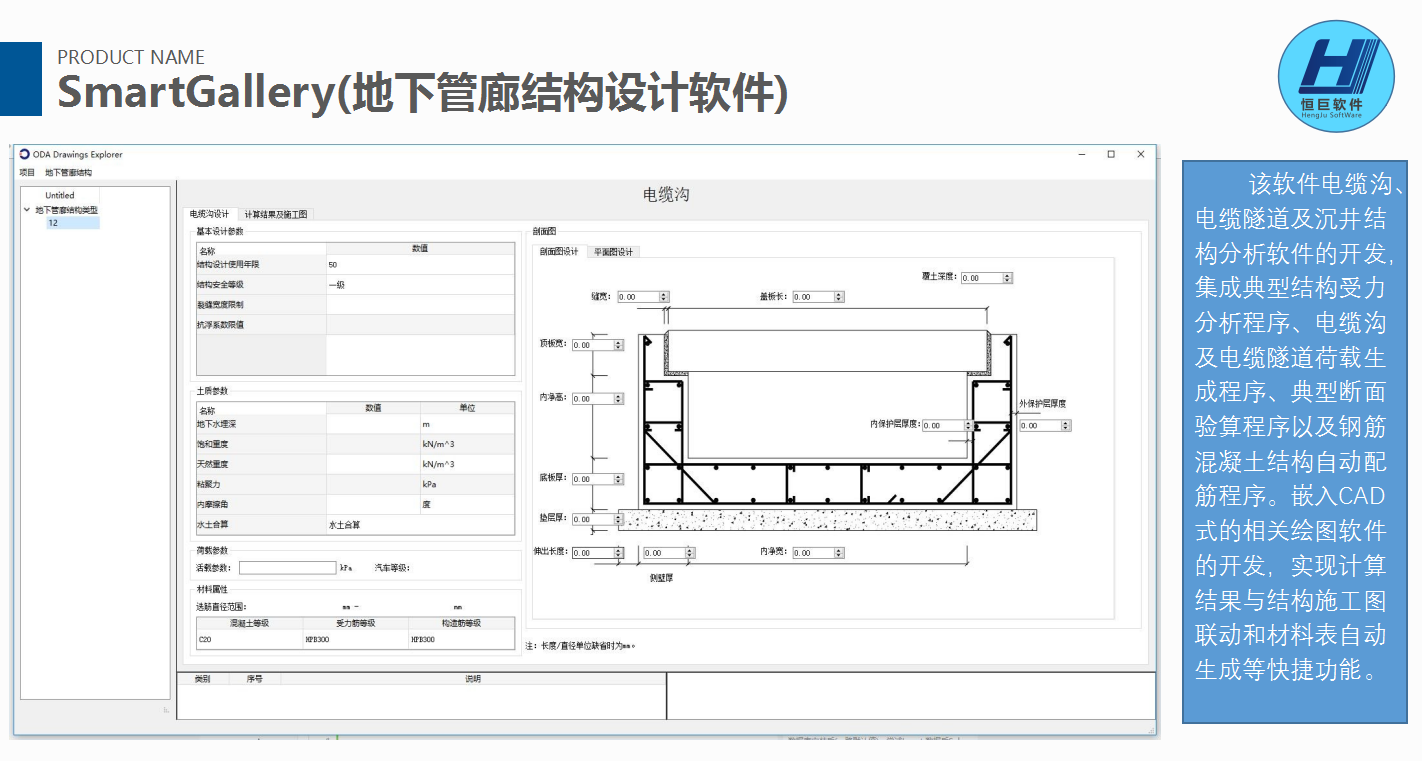Click the 单位 column header in 土质参数
The width and height of the screenshot is (1422, 761).
click(x=467, y=408)
